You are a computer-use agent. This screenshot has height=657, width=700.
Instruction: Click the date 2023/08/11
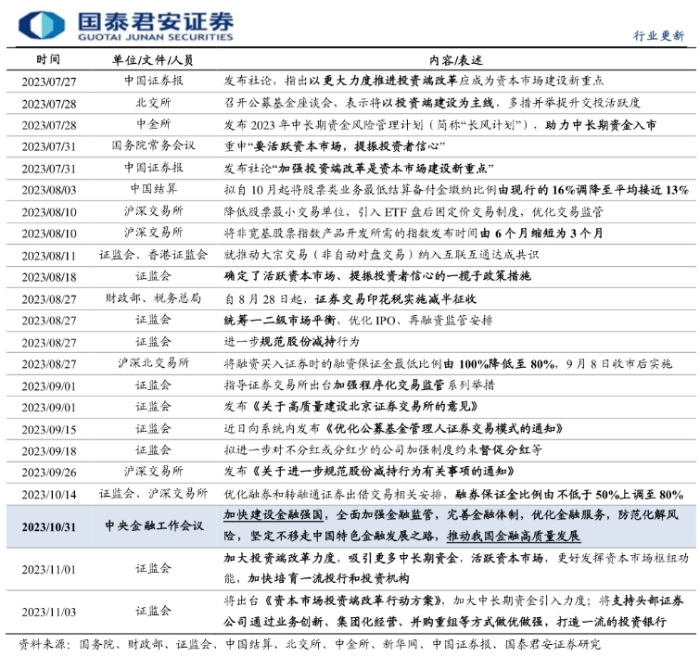[49, 256]
